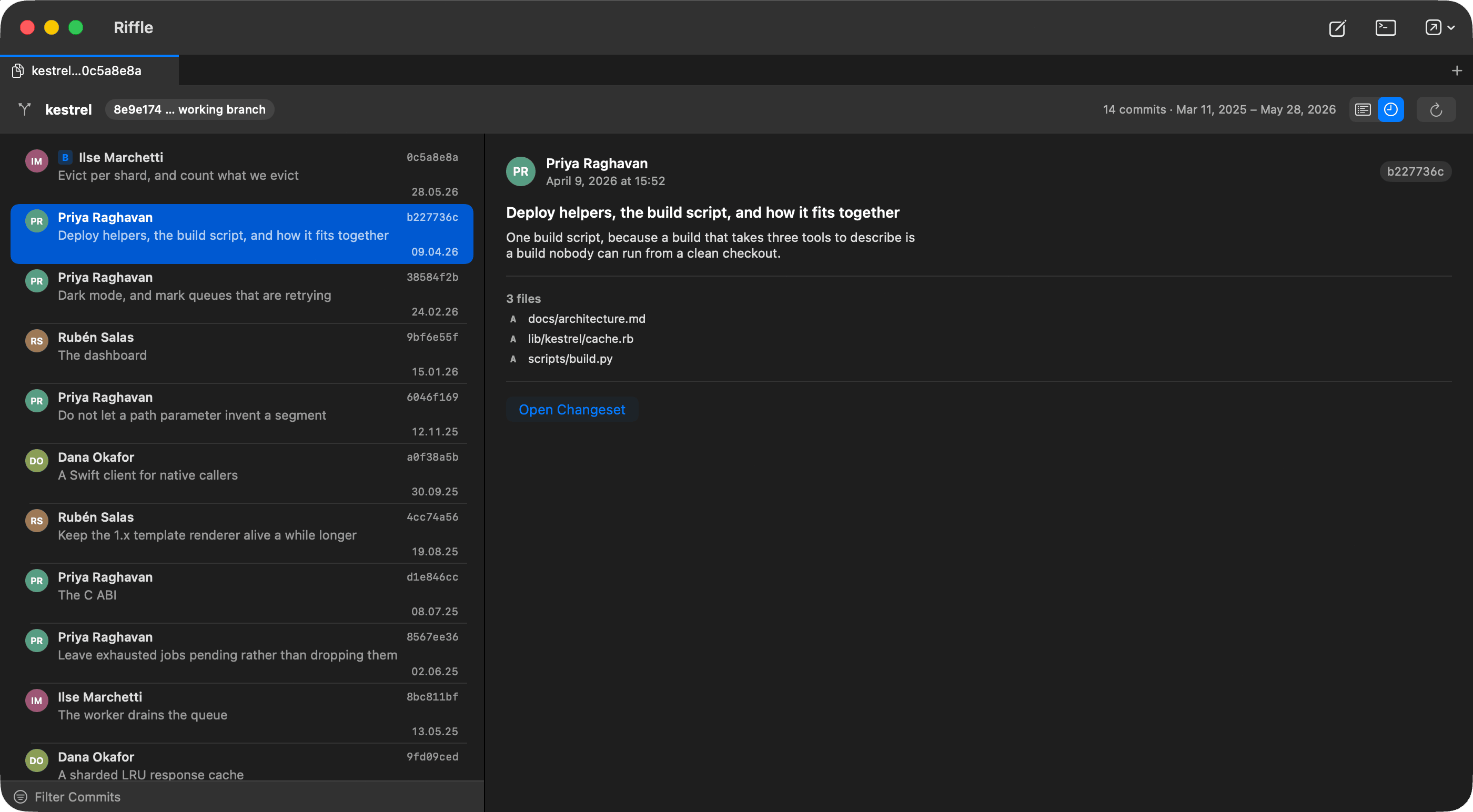This screenshot has width=1473, height=812.
Task: Click the document icon on the tab
Action: 18,70
